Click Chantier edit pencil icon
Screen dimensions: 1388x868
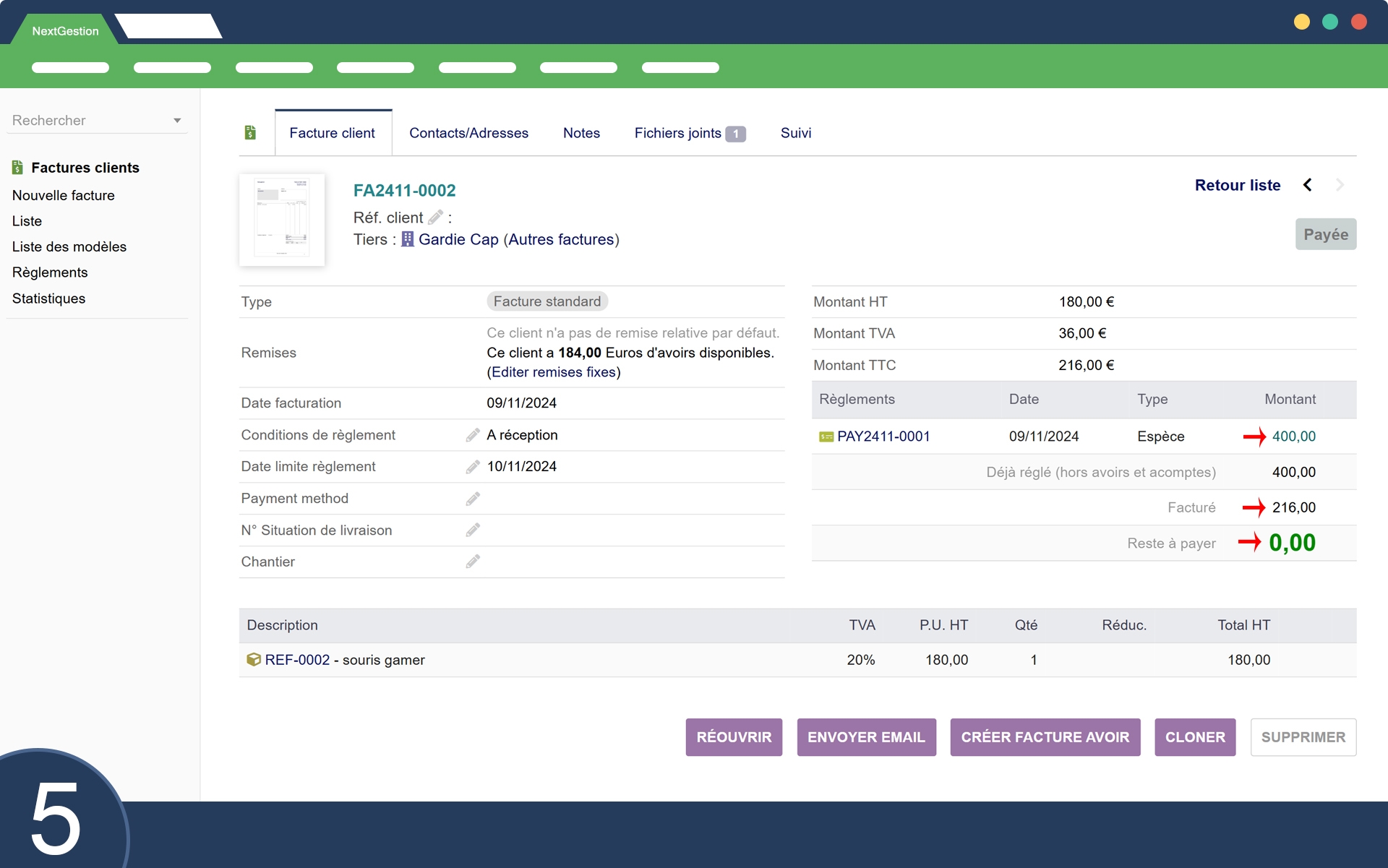tap(473, 562)
